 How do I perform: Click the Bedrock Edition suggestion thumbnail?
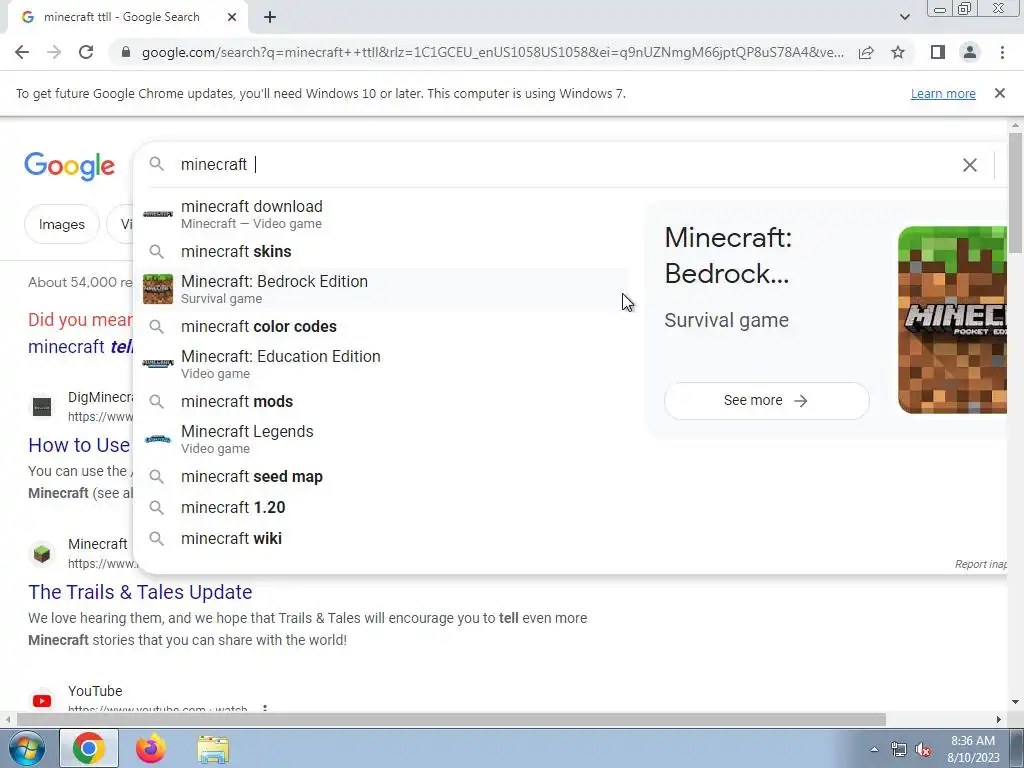click(x=158, y=289)
